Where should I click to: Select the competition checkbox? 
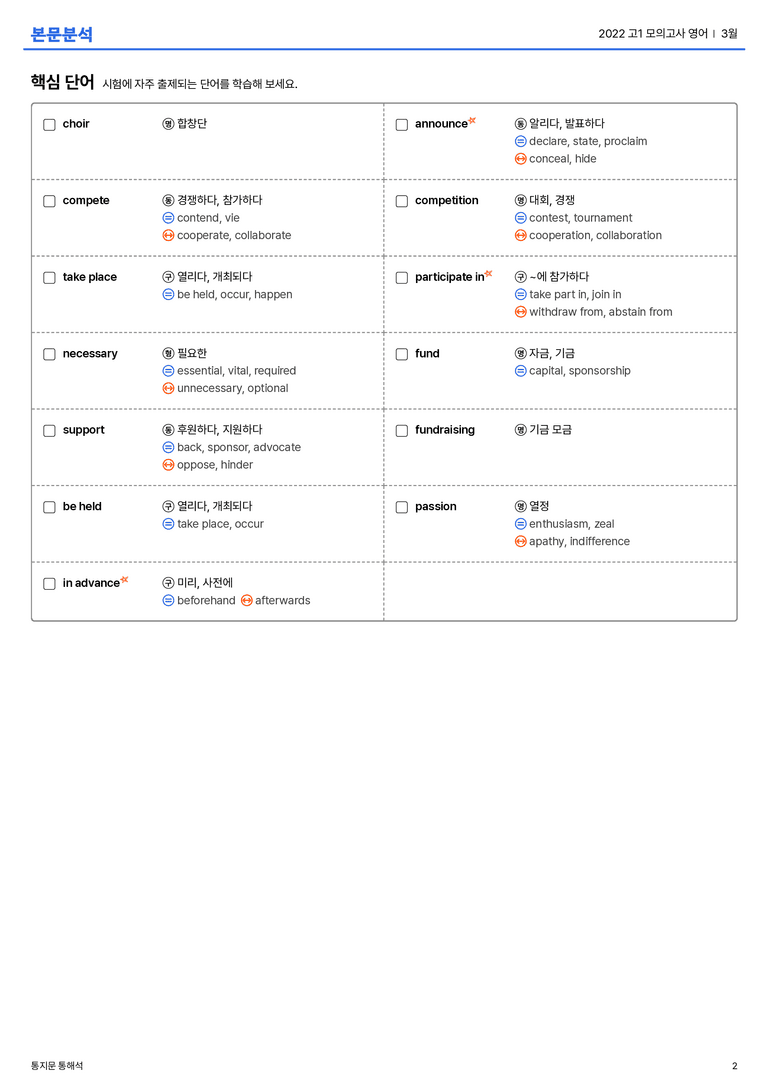pos(401,201)
